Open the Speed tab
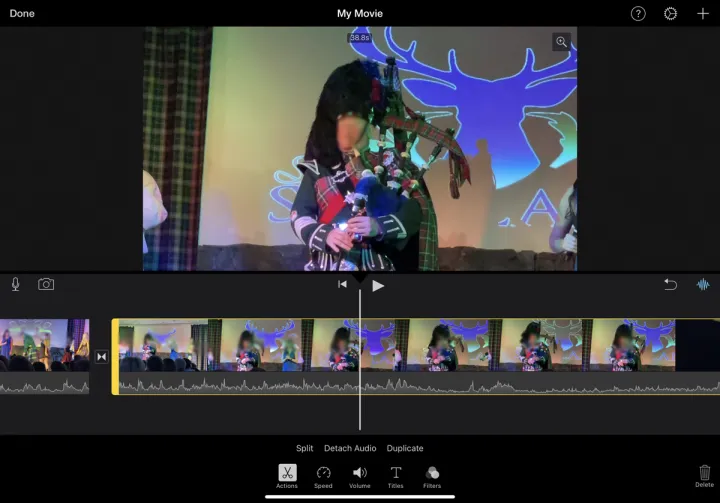720x503 pixels. 323,475
